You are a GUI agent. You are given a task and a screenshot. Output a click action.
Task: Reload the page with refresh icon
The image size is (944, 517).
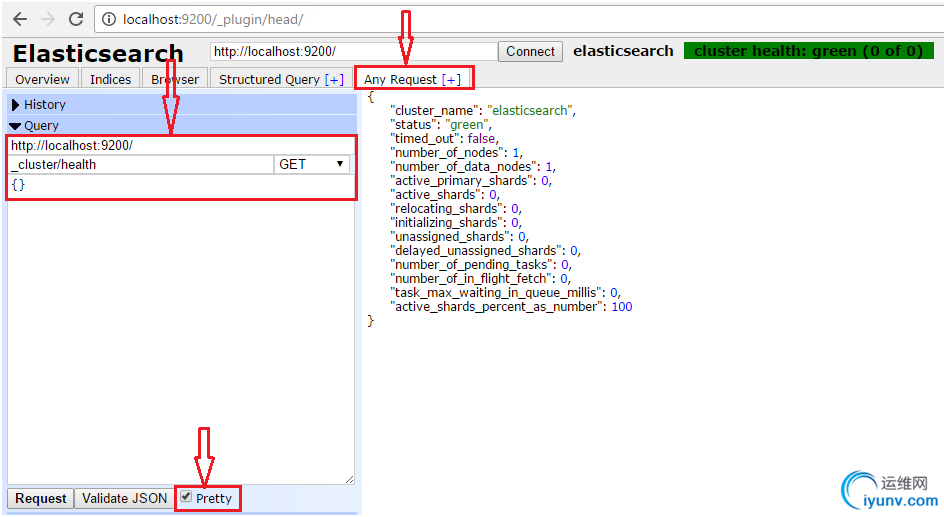[x=76, y=19]
